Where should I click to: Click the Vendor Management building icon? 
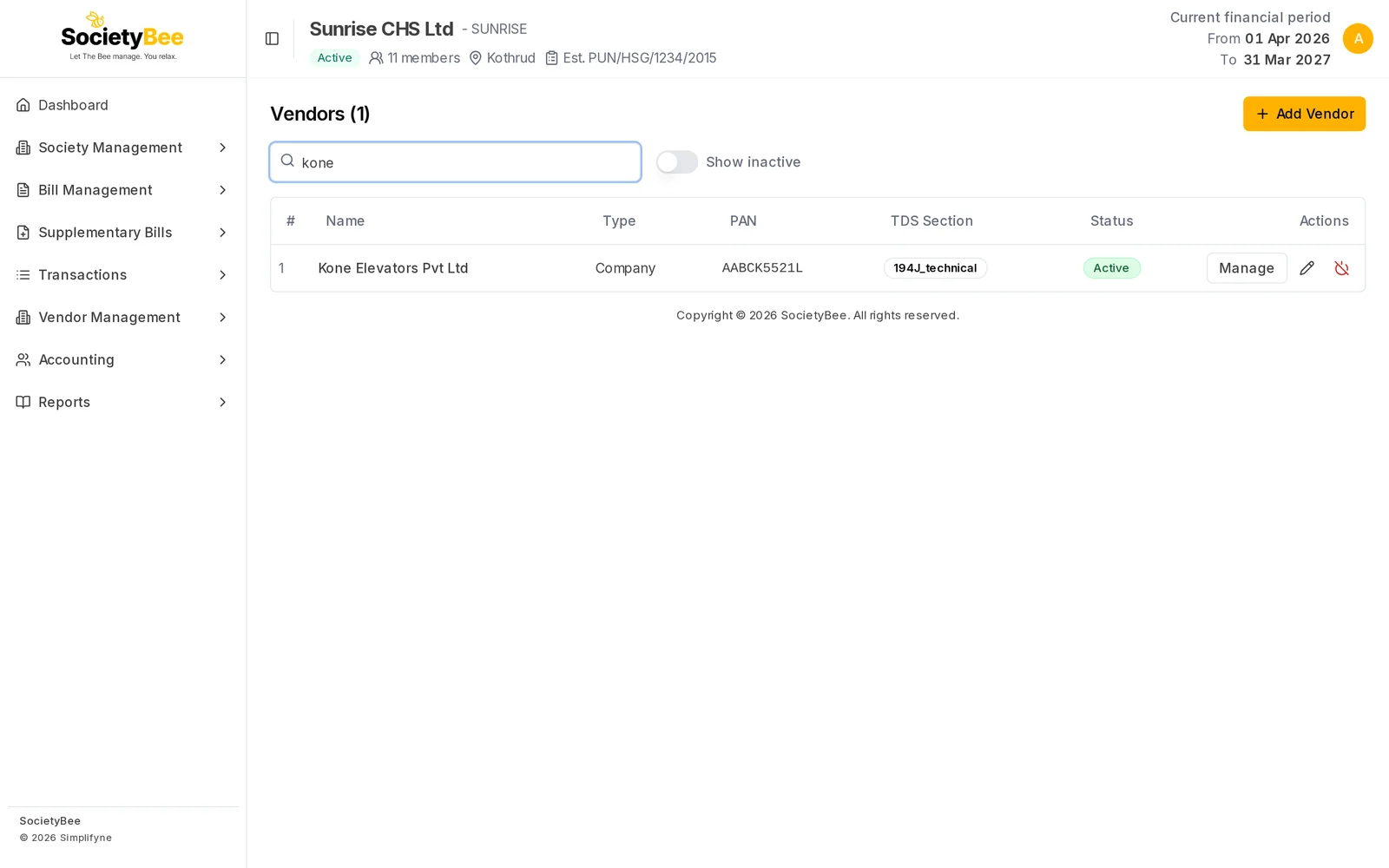23,318
